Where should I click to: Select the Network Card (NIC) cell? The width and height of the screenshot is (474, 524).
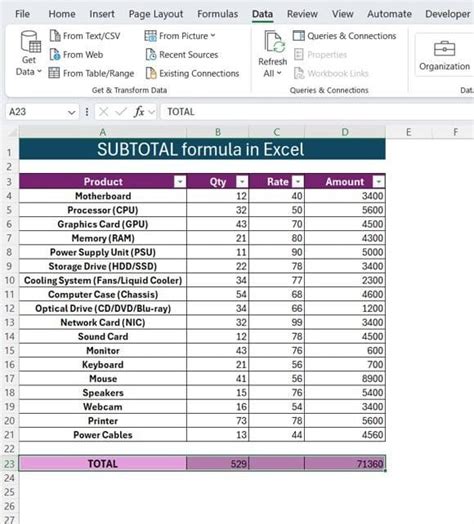[x=103, y=322]
